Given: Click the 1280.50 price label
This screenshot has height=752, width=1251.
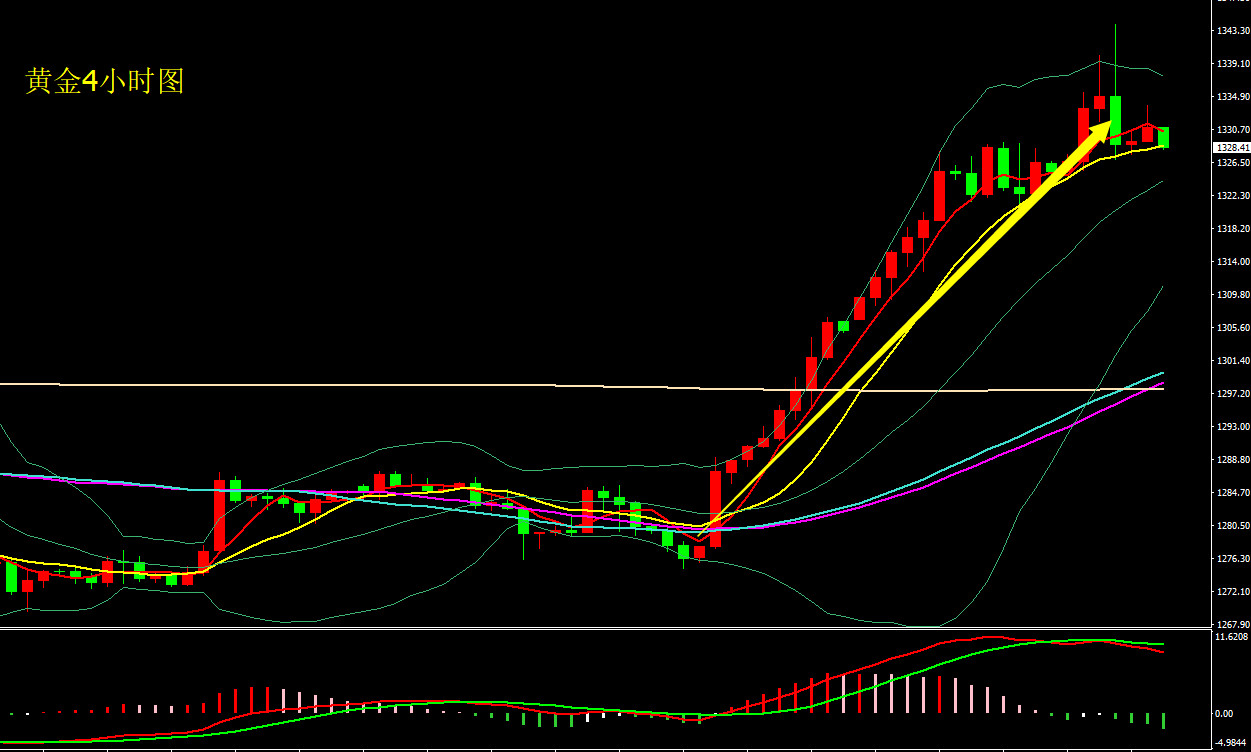Looking at the screenshot, I should pos(1232,526).
